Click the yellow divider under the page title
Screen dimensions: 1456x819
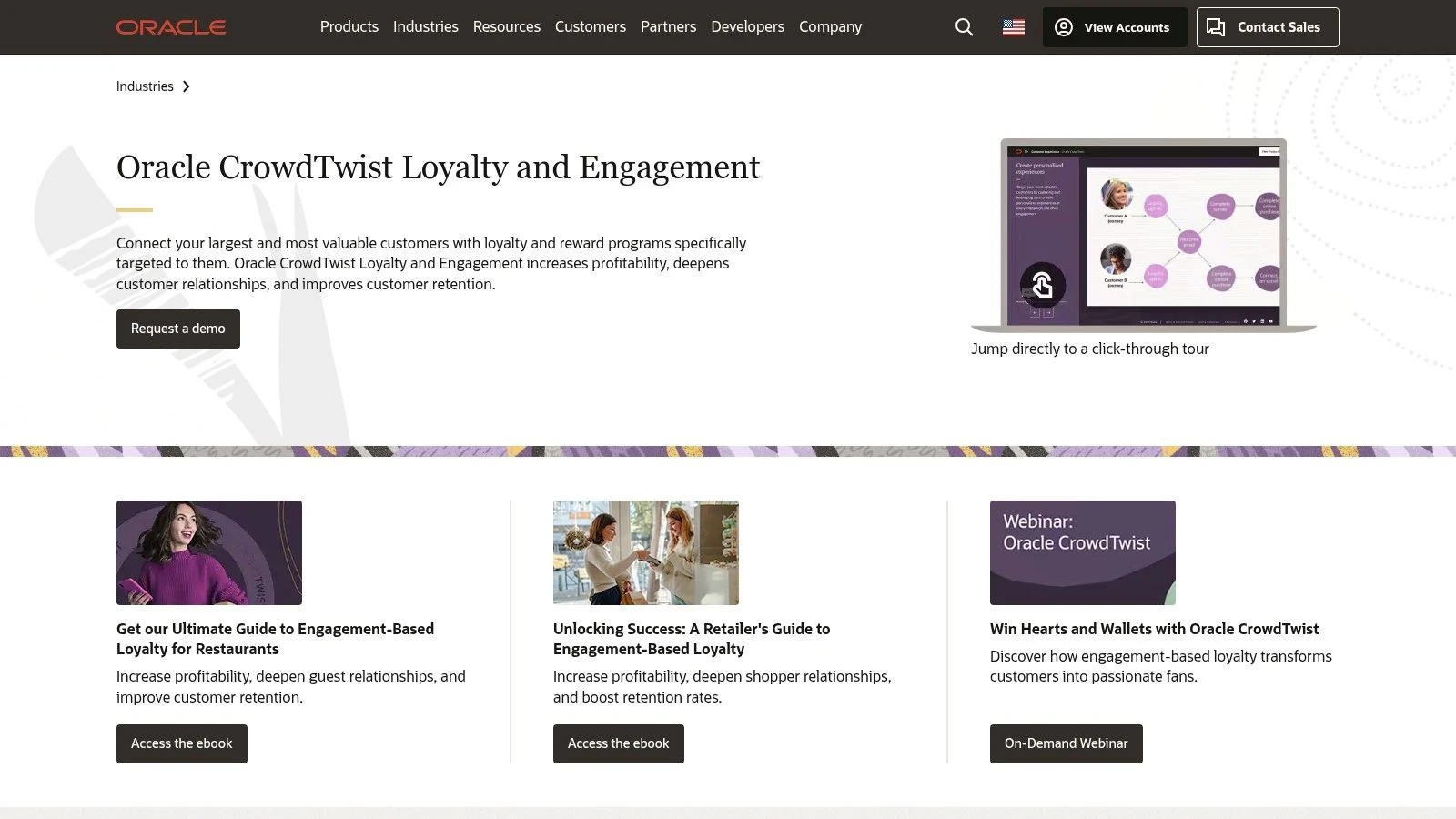coord(133,208)
